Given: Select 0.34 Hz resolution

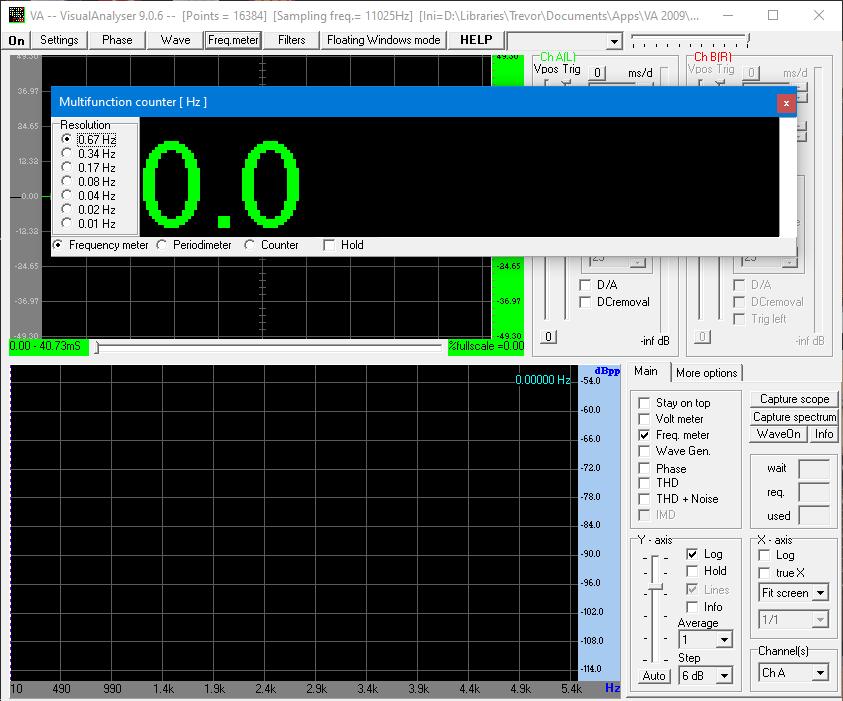Looking at the screenshot, I should pos(67,153).
